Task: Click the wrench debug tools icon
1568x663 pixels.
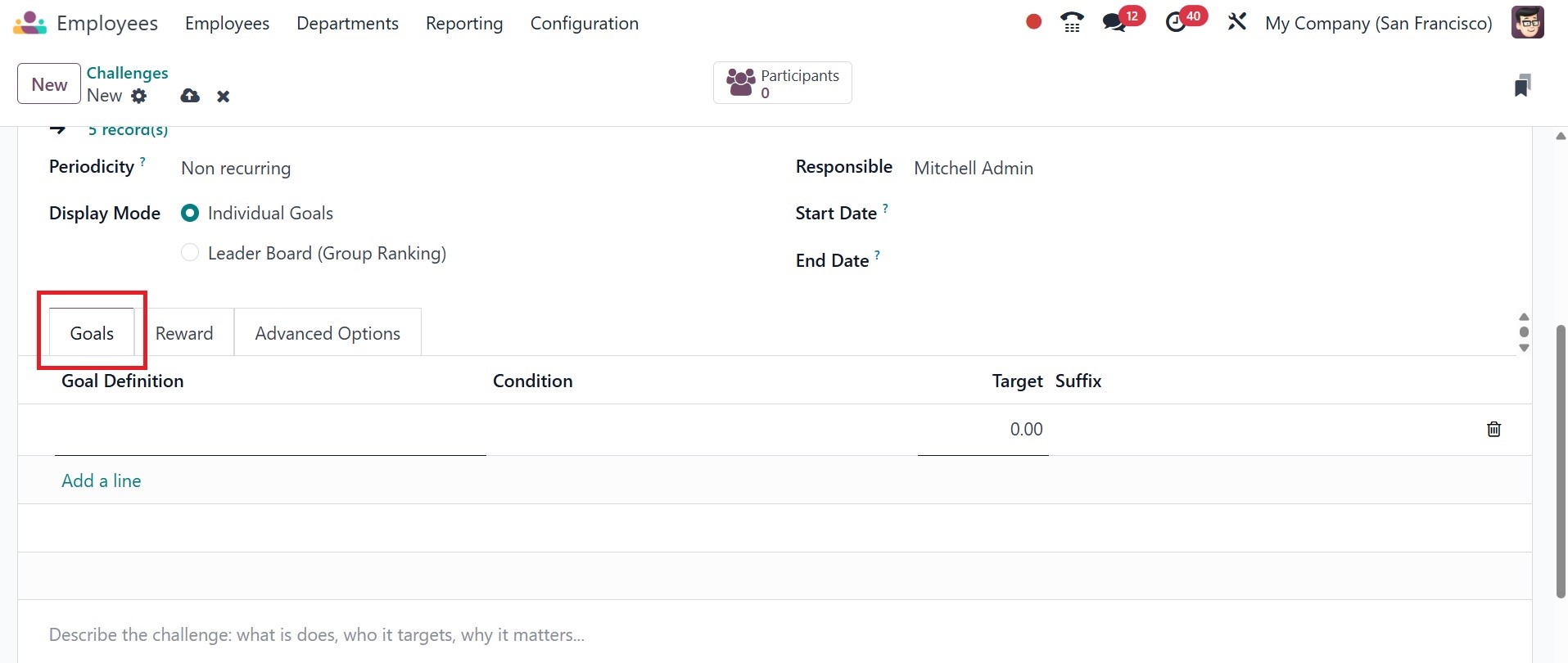Action: [1236, 22]
